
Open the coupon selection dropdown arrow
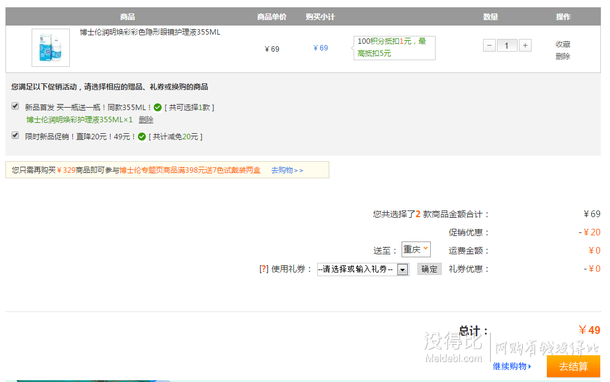403,269
